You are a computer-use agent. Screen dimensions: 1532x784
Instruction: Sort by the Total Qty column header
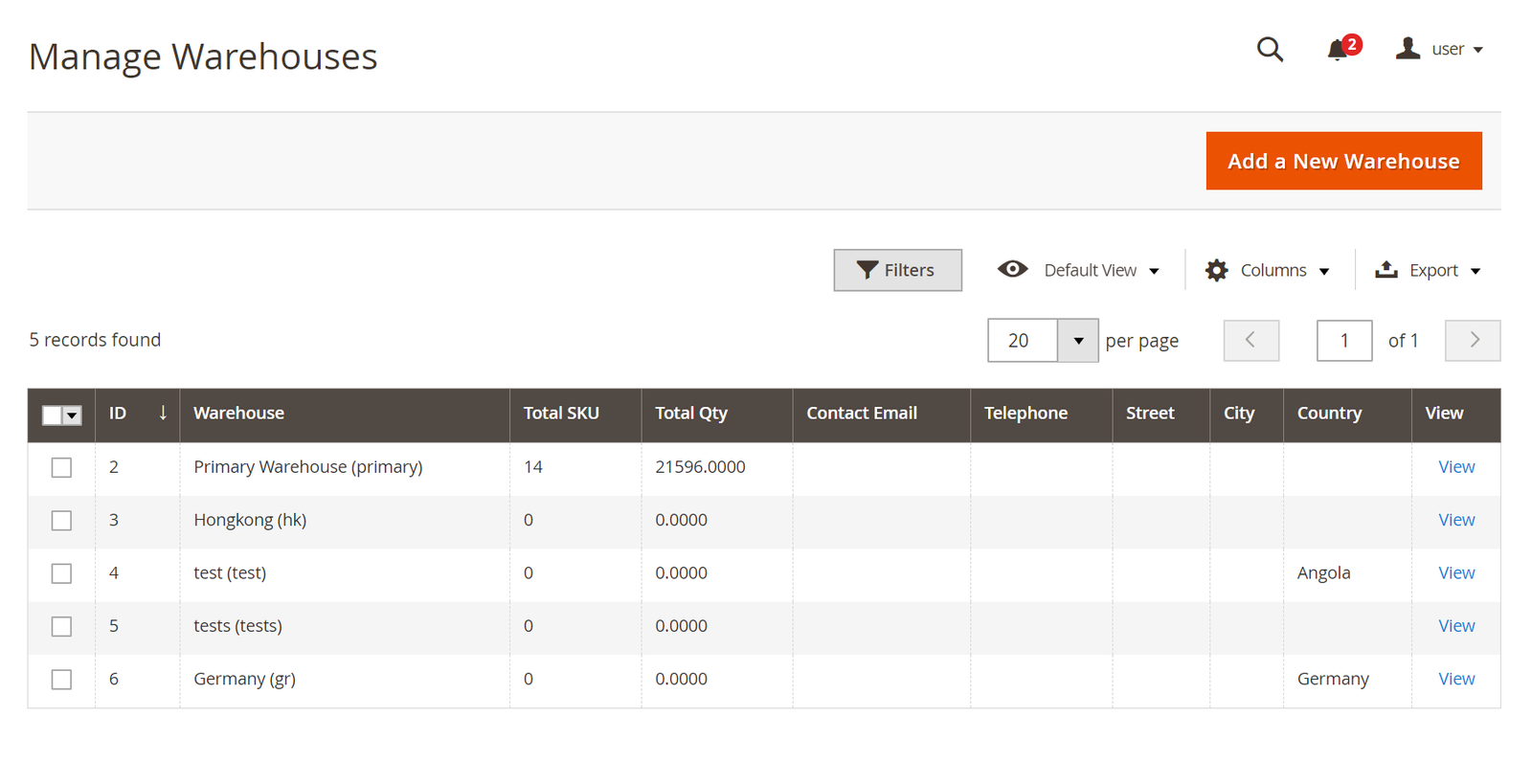(x=717, y=414)
